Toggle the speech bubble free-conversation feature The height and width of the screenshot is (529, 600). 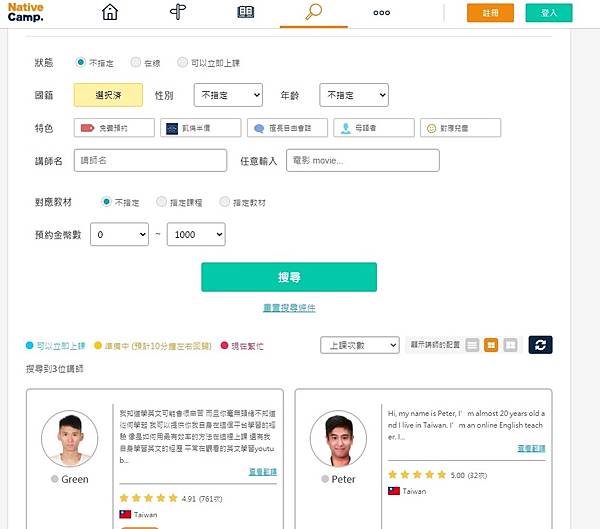(287, 128)
